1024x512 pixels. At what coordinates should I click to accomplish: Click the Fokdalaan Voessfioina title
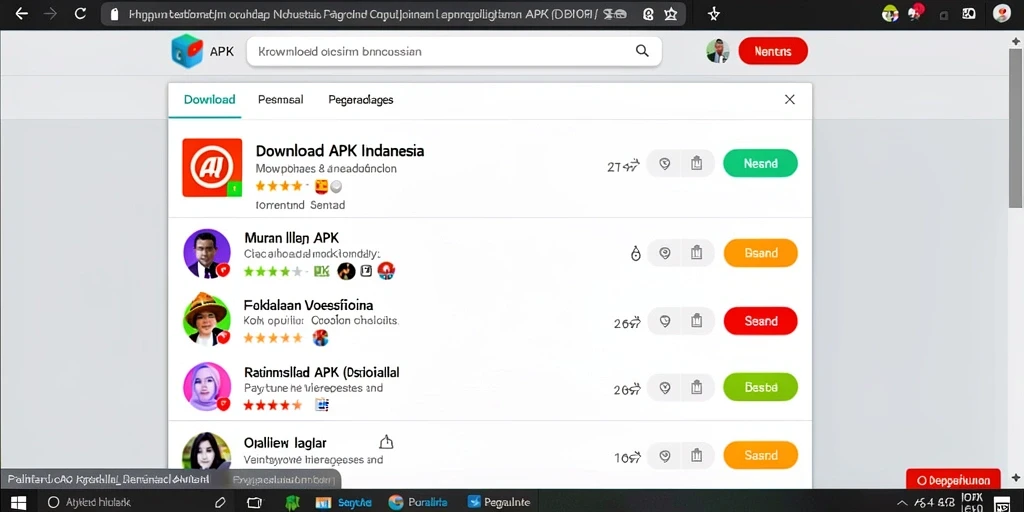pyautogui.click(x=308, y=305)
